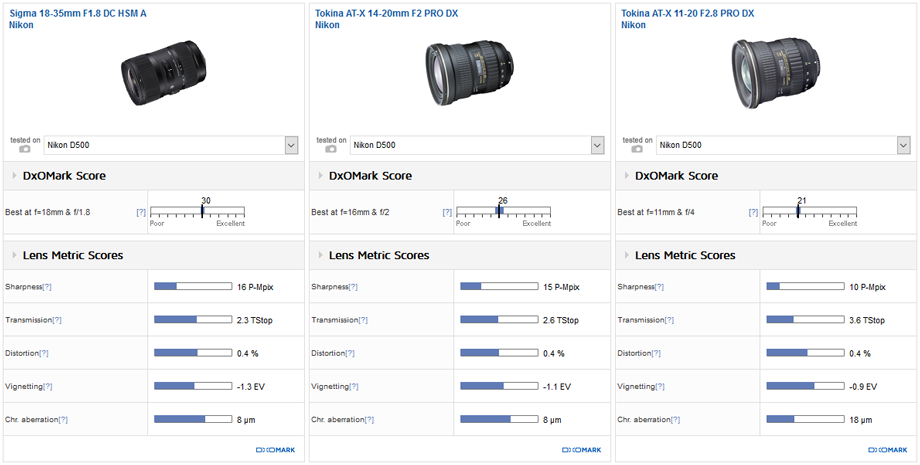This screenshot has width=920, height=465.
Task: Click the Tokina 14-20mm lens photo
Action: (x=469, y=72)
